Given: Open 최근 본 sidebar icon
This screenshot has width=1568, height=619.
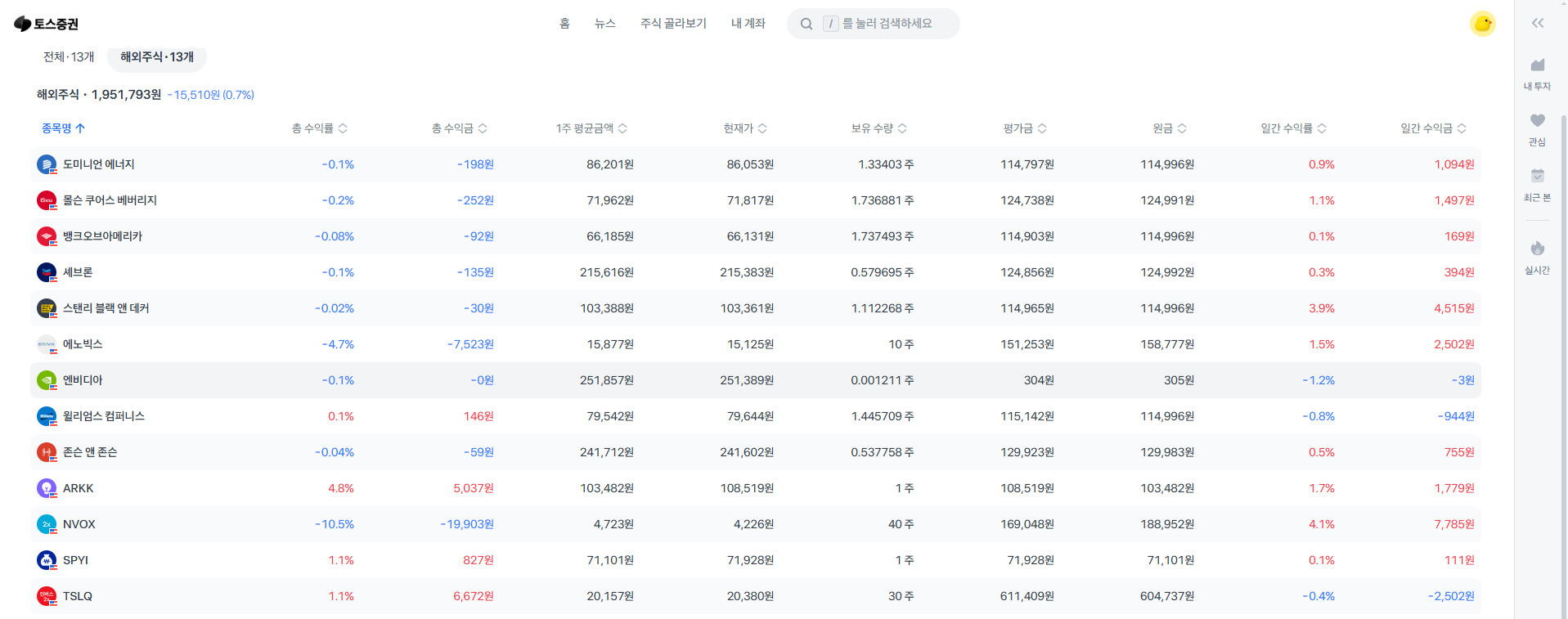Looking at the screenshot, I should [1537, 177].
